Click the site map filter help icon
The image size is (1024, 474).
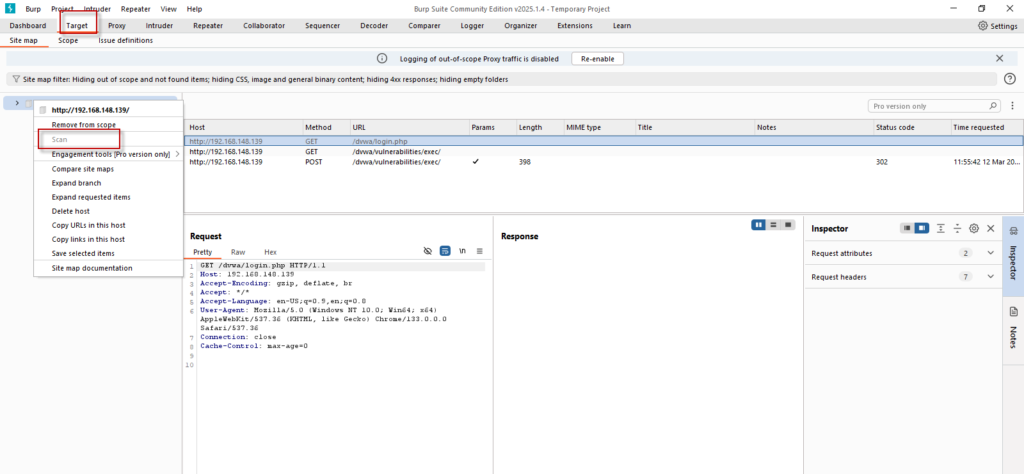1009,79
